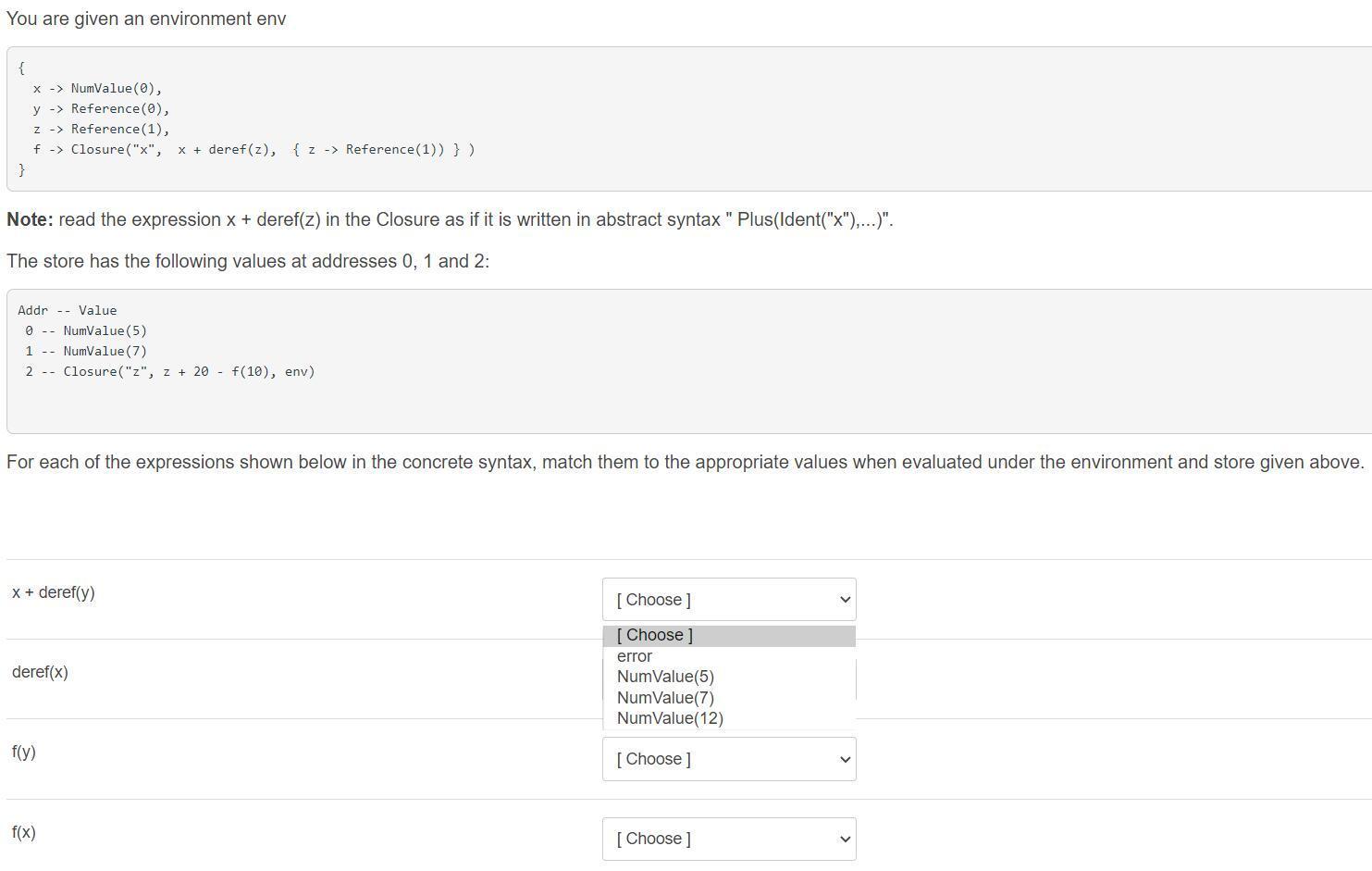Screen dimensions: 1372x871
Task: Click the "deref(x)" expression text
Action: point(40,671)
